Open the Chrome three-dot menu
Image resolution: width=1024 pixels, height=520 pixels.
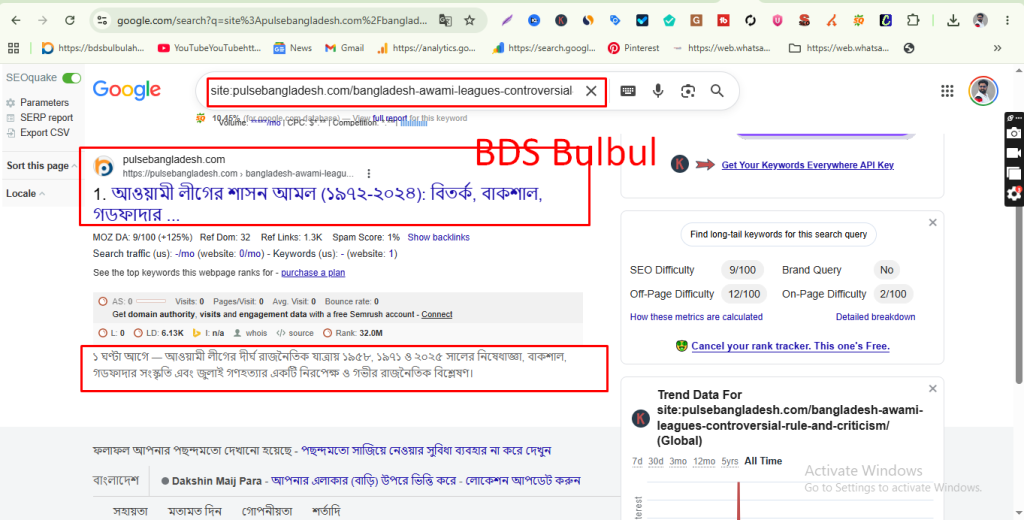pos(1008,20)
